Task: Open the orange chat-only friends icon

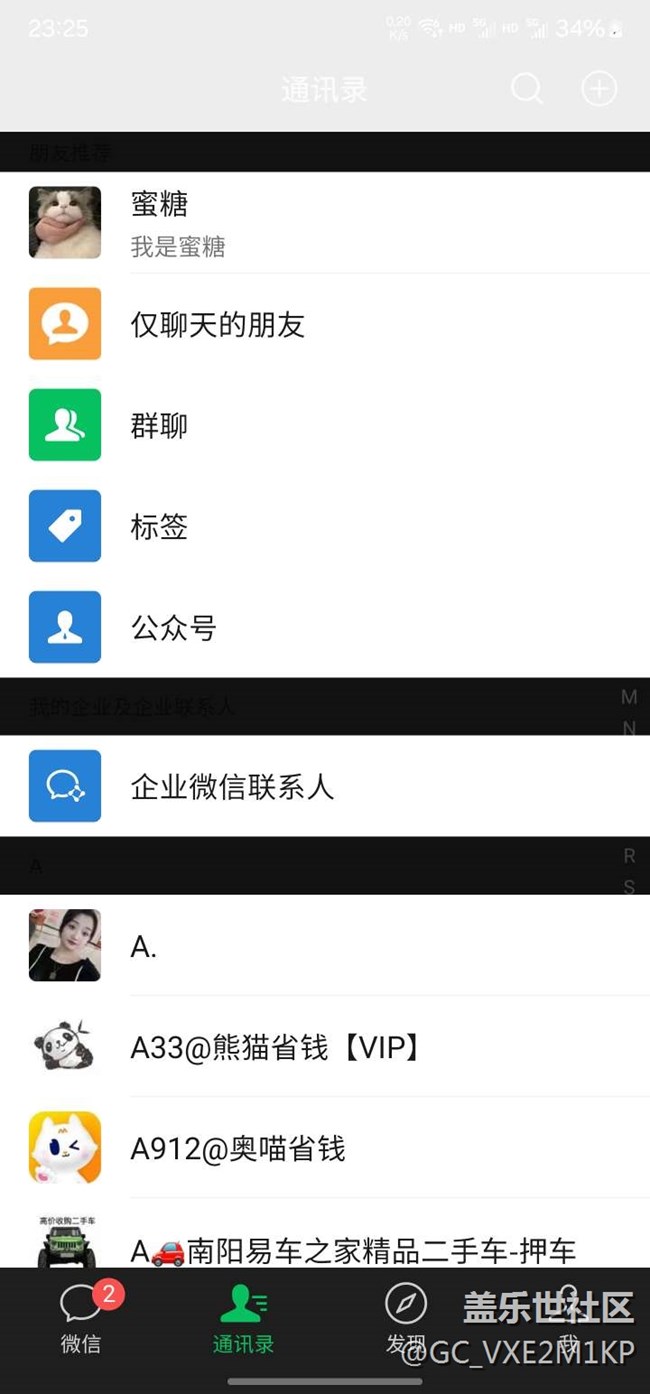Action: click(x=65, y=323)
